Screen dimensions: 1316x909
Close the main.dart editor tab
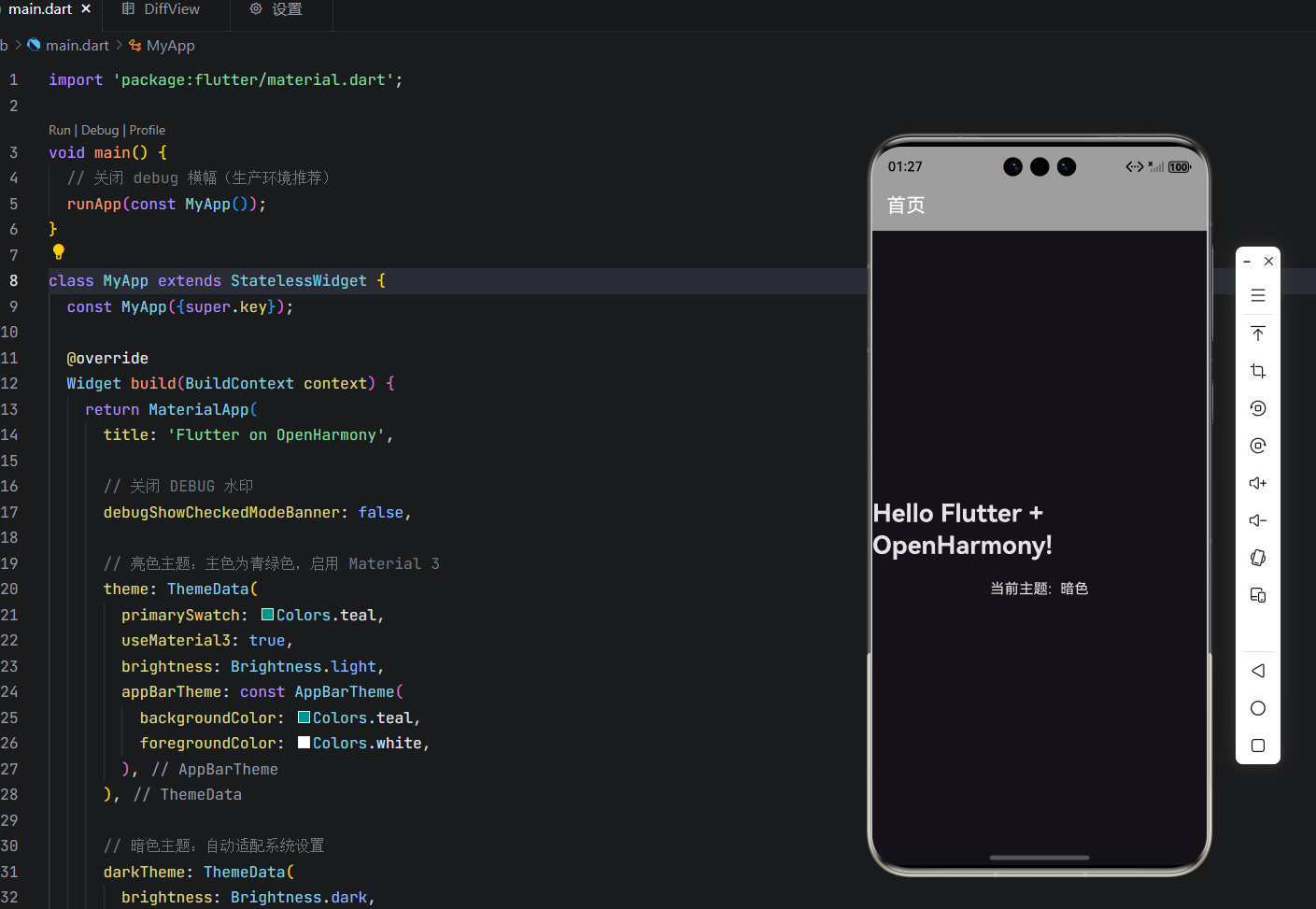pos(86,8)
